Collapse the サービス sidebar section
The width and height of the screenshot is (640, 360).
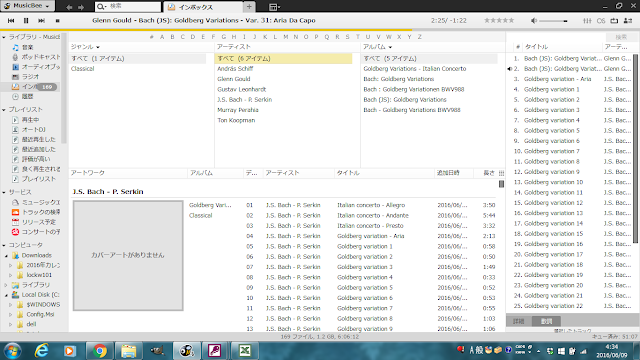coord(4,192)
